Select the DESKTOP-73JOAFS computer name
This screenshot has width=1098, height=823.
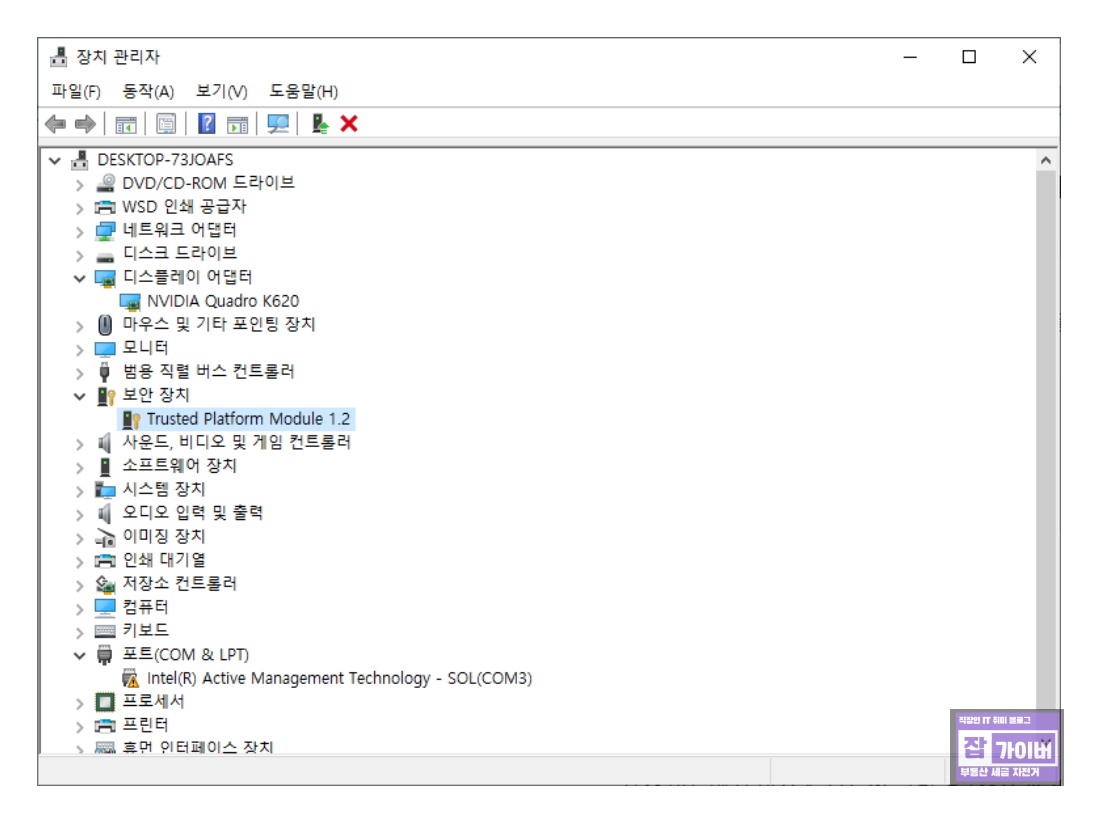(x=165, y=160)
